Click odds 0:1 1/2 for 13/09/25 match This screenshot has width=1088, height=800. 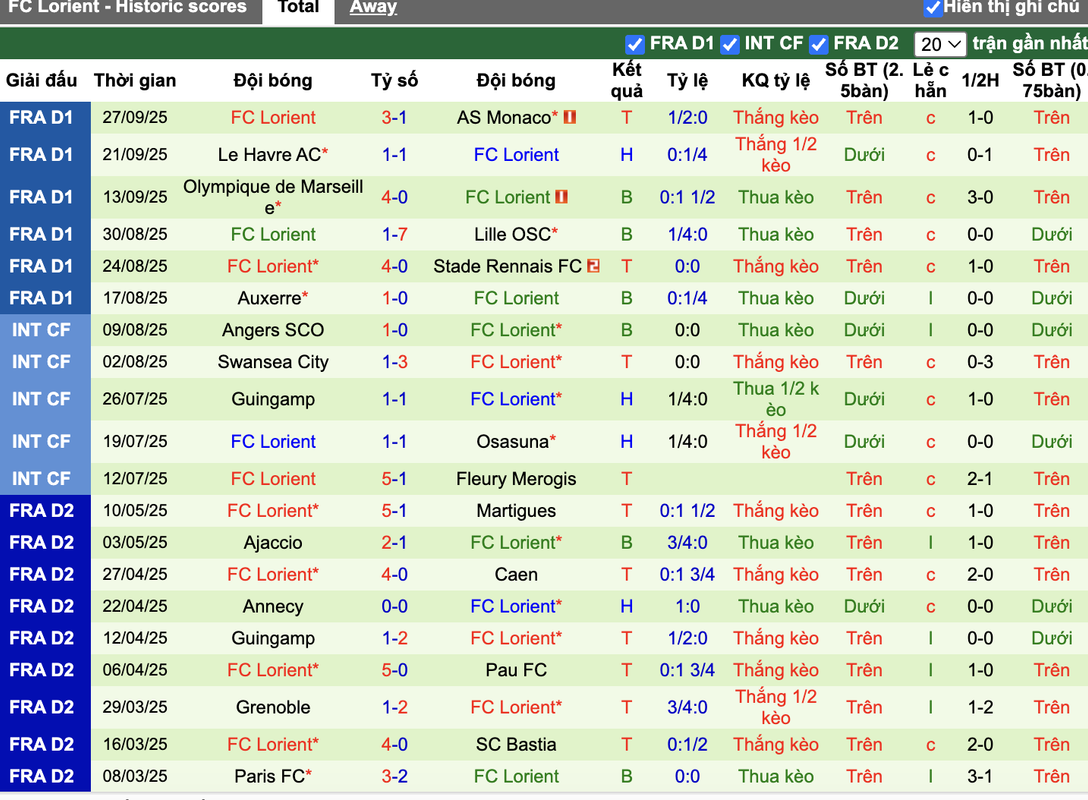(688, 197)
